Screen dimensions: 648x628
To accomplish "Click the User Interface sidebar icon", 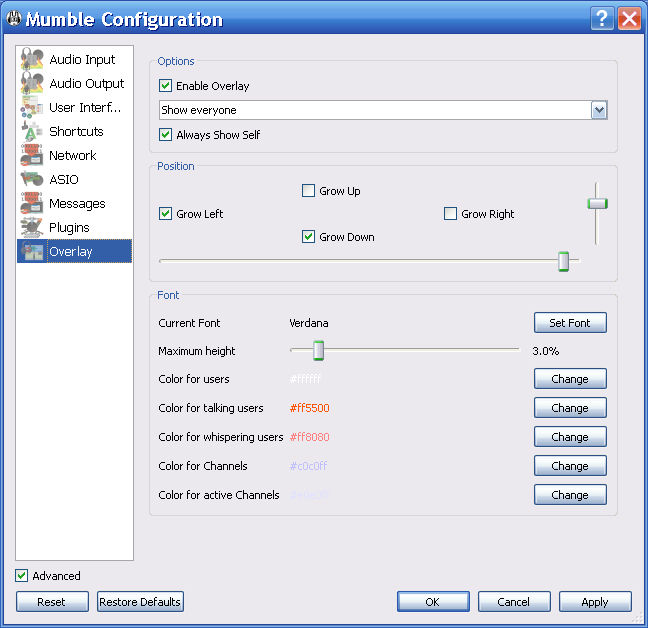I will pos(32,107).
